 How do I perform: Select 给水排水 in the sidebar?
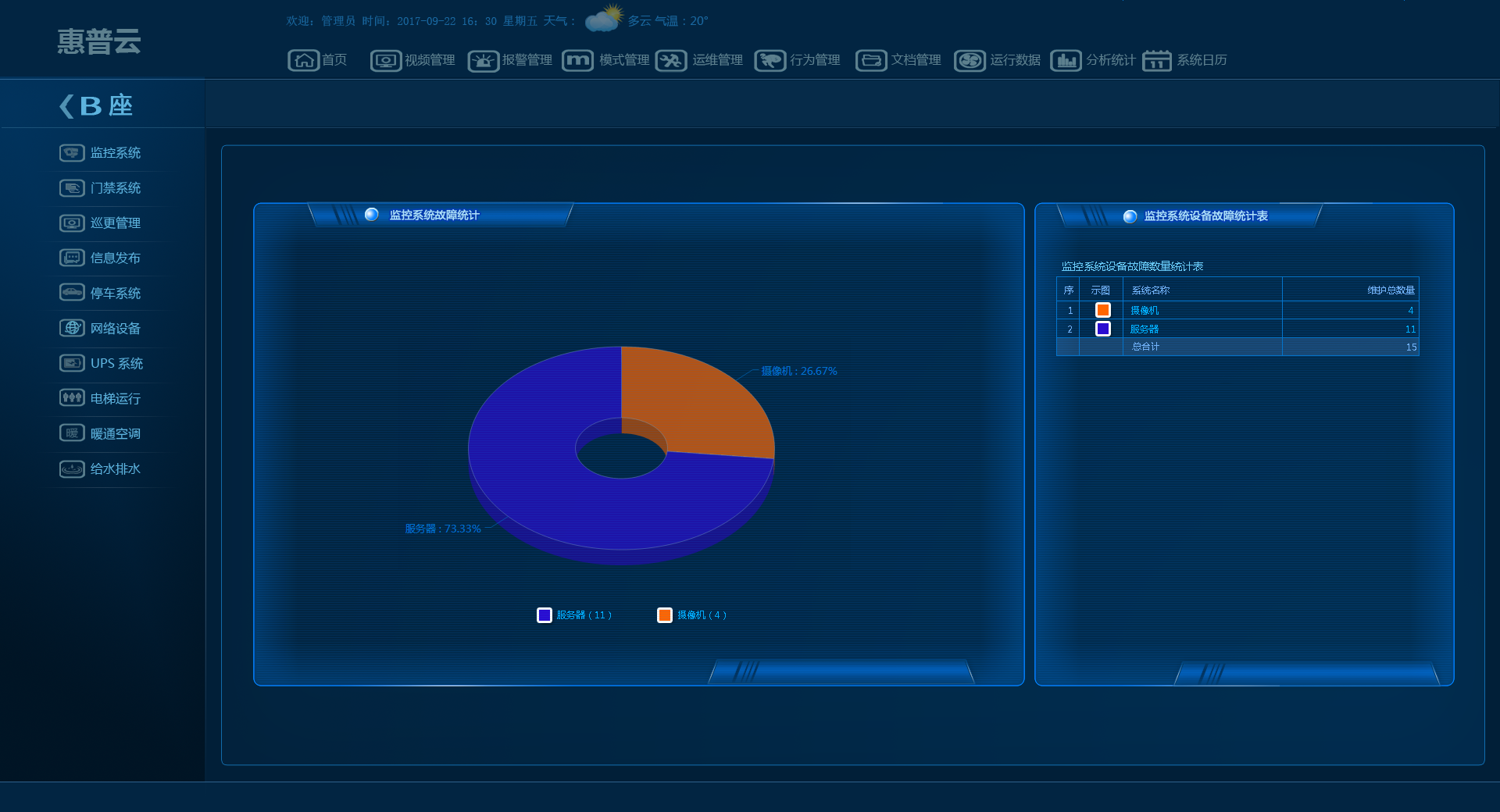click(116, 468)
